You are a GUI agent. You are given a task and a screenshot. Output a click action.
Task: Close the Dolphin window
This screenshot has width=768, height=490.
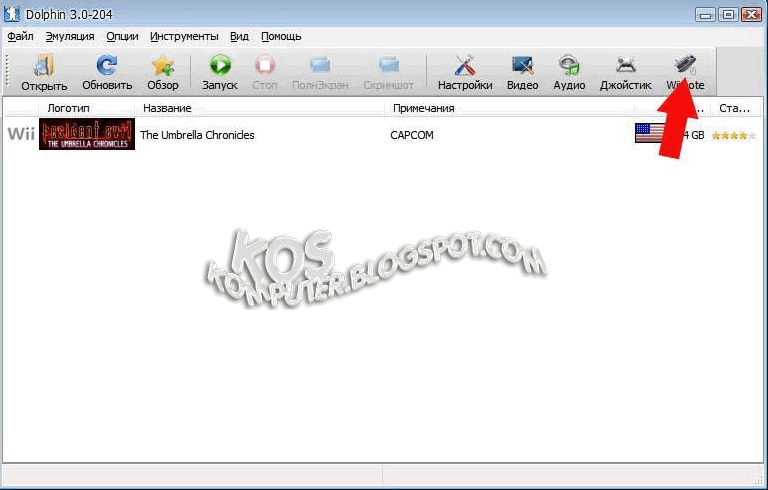[x=751, y=14]
